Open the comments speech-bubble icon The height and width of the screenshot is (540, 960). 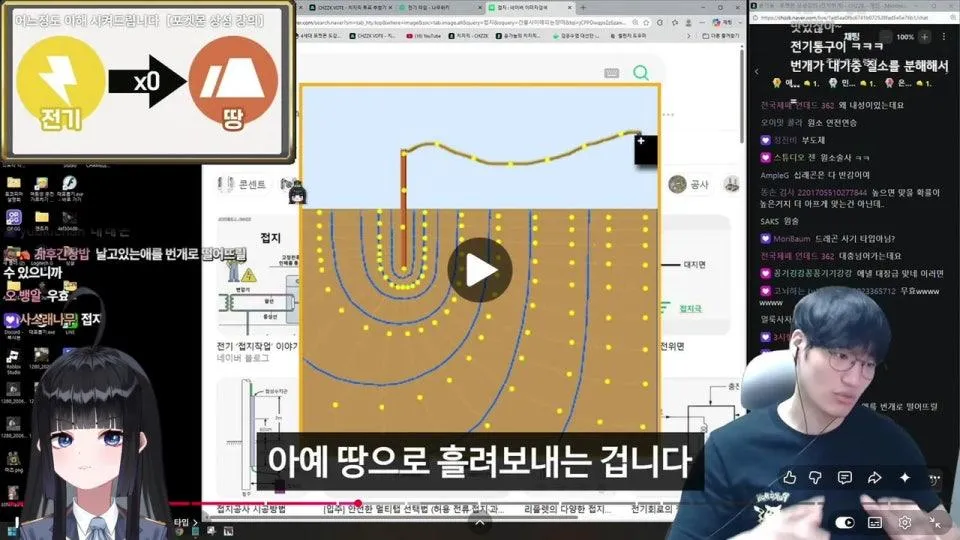click(845, 478)
